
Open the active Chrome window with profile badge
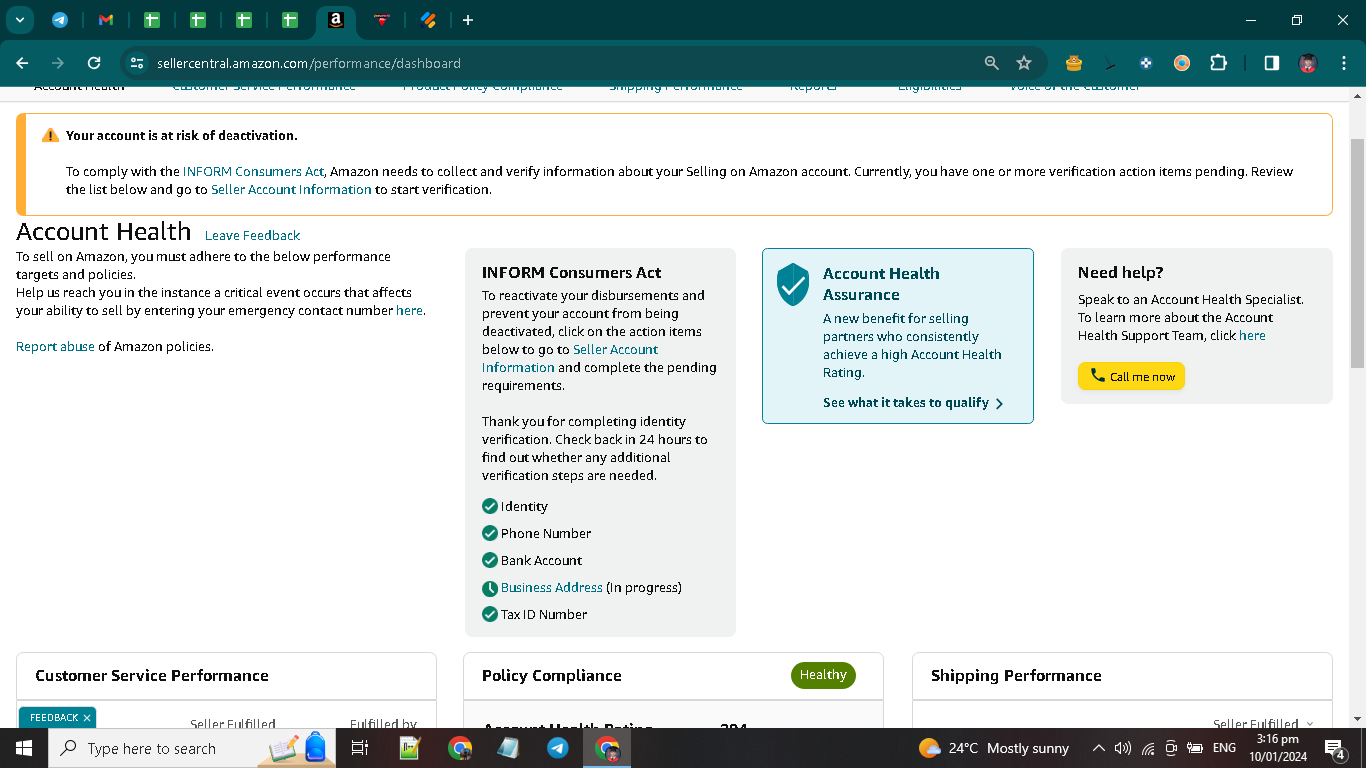coord(607,748)
